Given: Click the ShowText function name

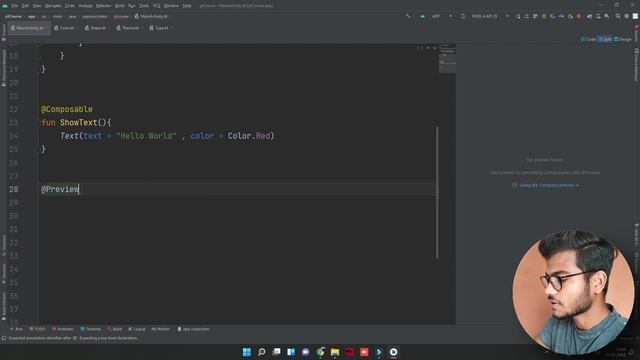Looking at the screenshot, I should (x=78, y=122).
